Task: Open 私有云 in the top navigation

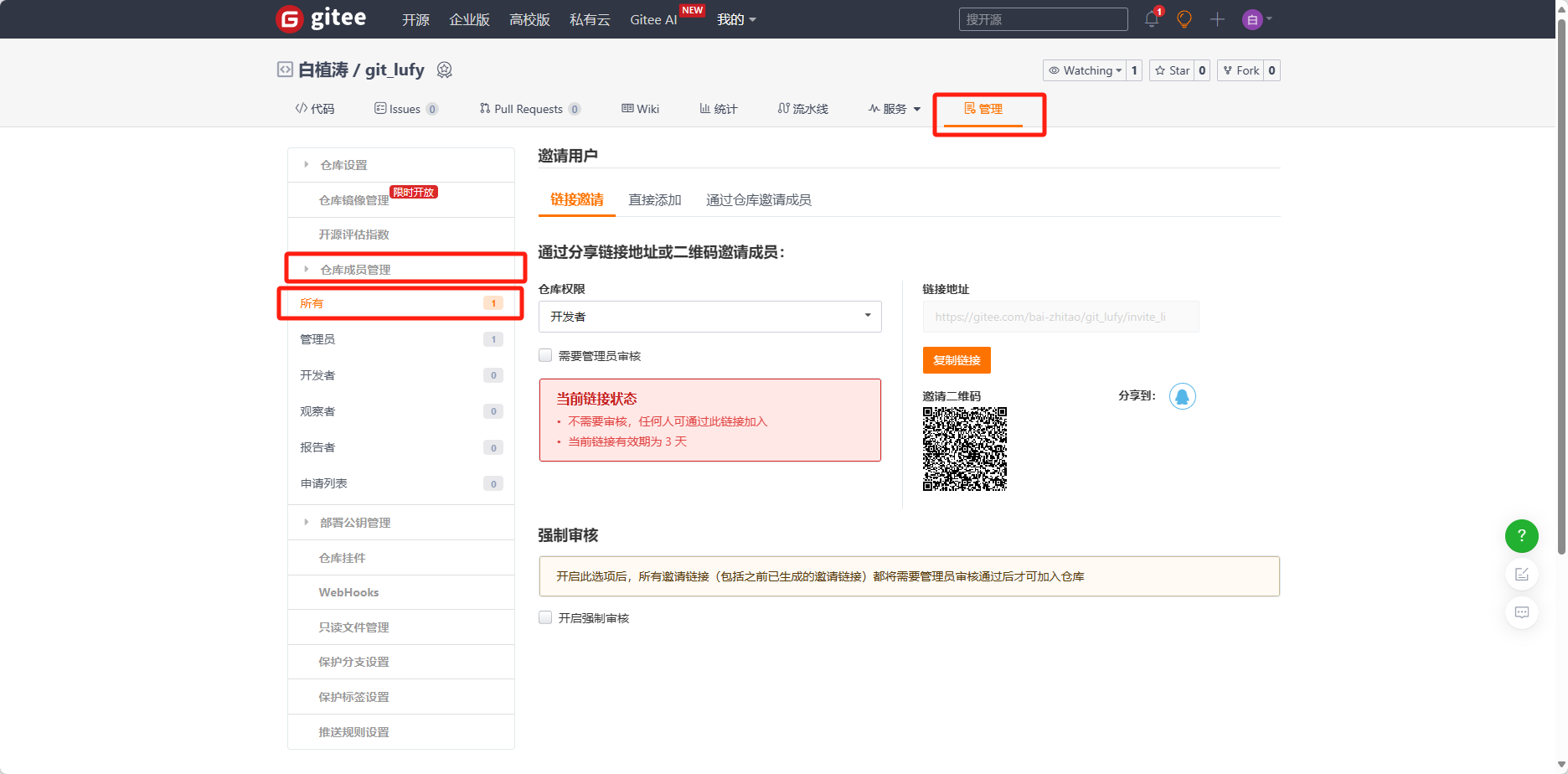Action: [x=590, y=19]
